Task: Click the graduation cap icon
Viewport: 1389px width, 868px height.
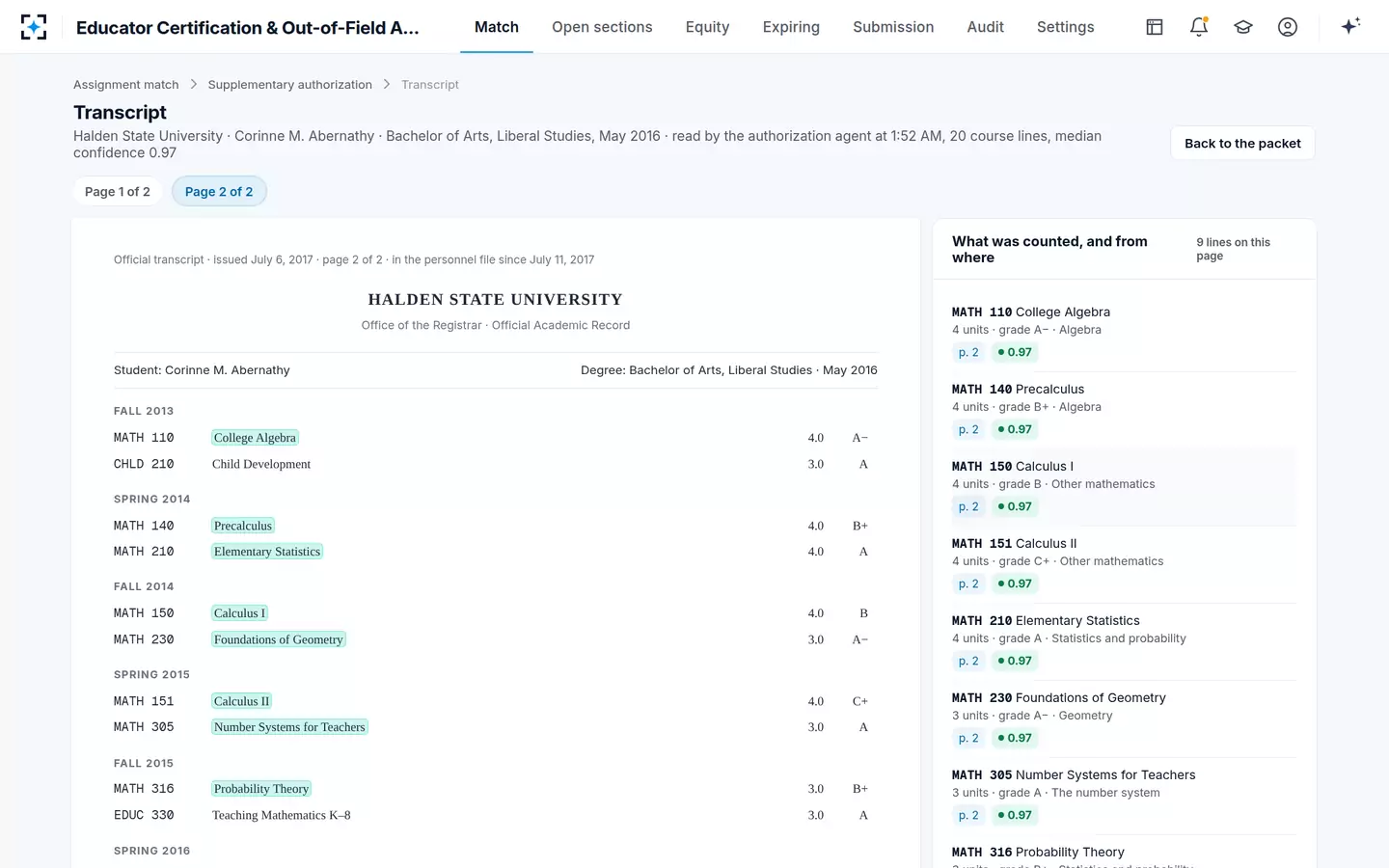Action: 1243,27
